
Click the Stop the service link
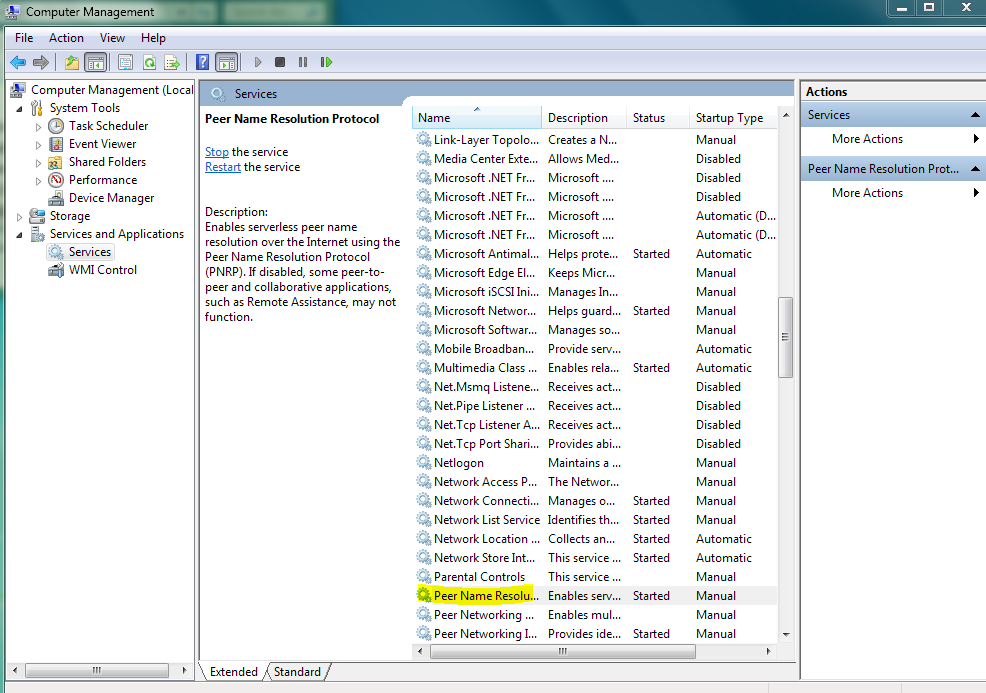click(216, 152)
